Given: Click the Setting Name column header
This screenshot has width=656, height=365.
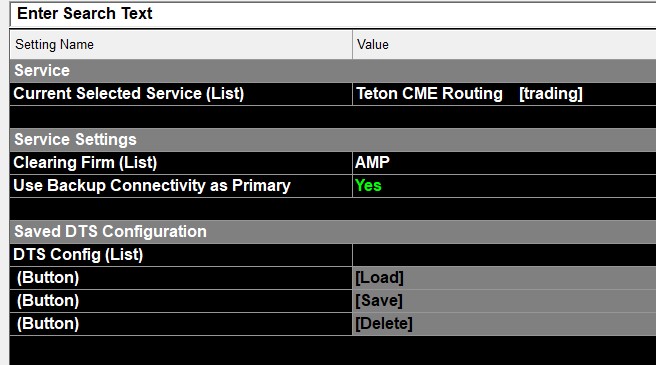Looking at the screenshot, I should click(x=181, y=44).
